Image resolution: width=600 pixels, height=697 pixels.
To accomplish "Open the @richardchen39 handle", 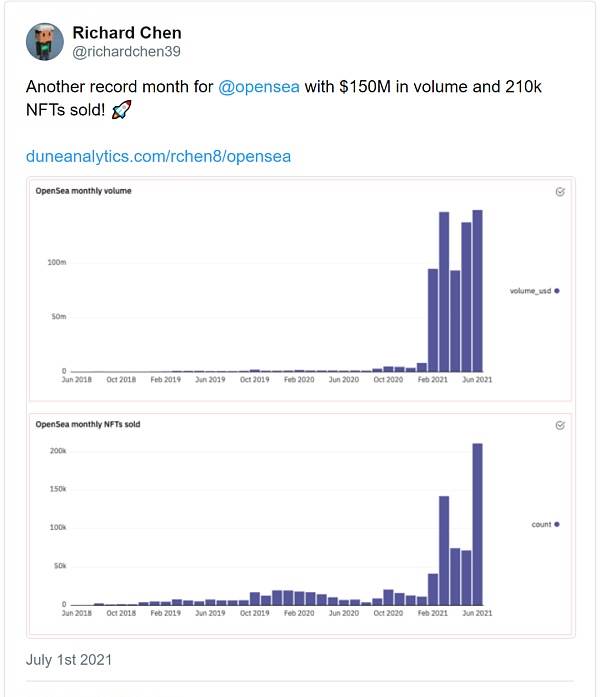I will pos(126,52).
